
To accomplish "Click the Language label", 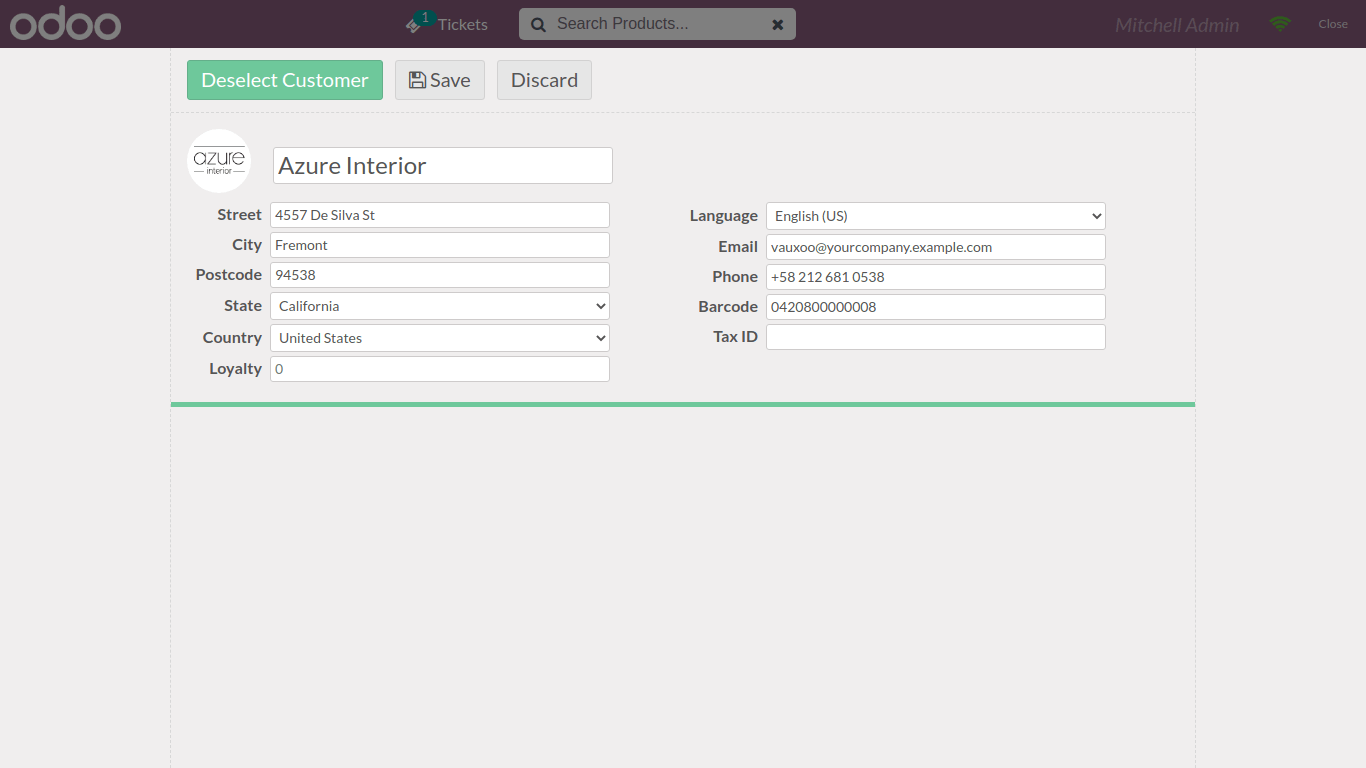I will tap(724, 216).
